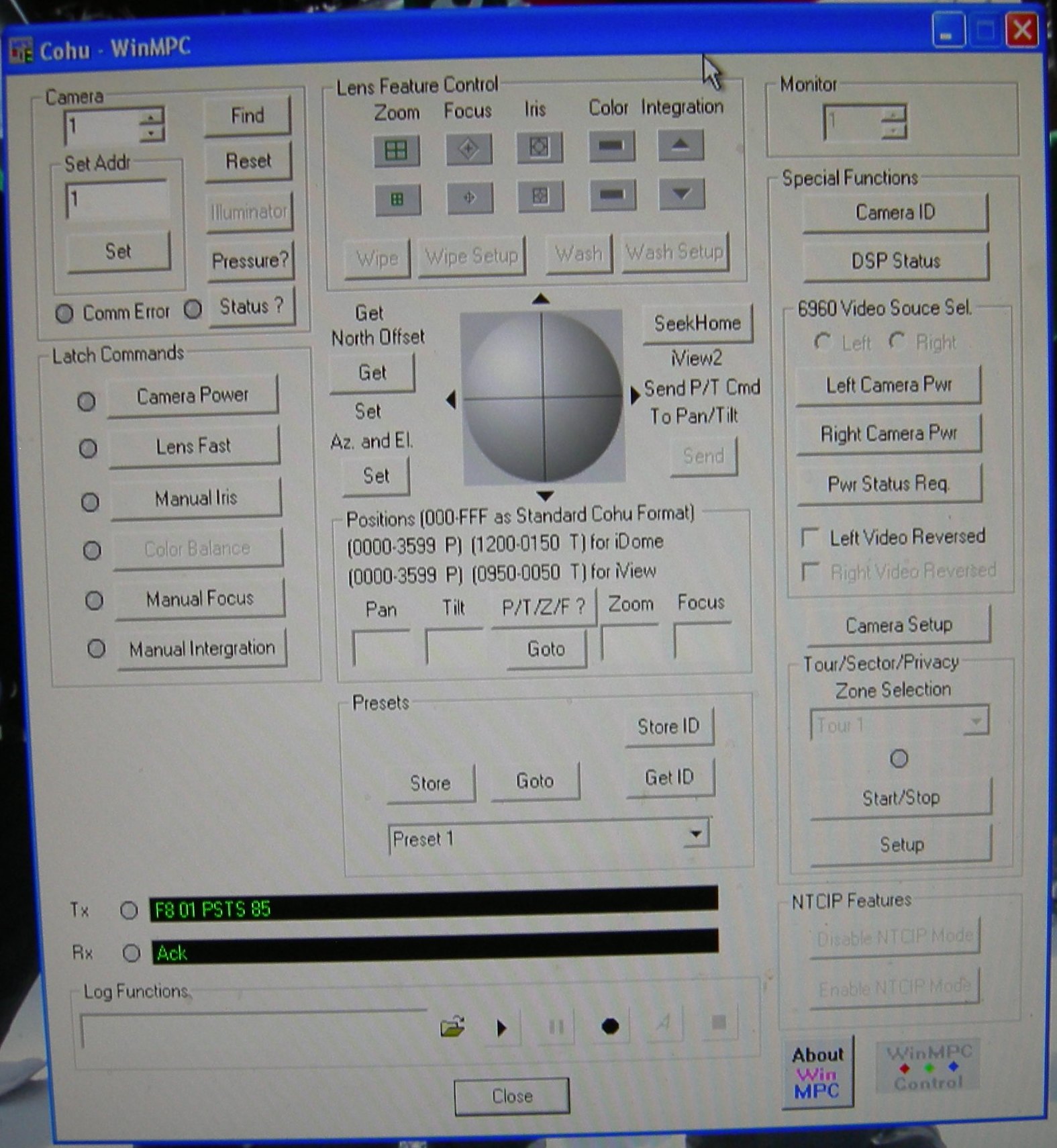This screenshot has height=1148, width=1057.
Task: Click the pan/tilt trackball sphere
Action: coord(543,397)
